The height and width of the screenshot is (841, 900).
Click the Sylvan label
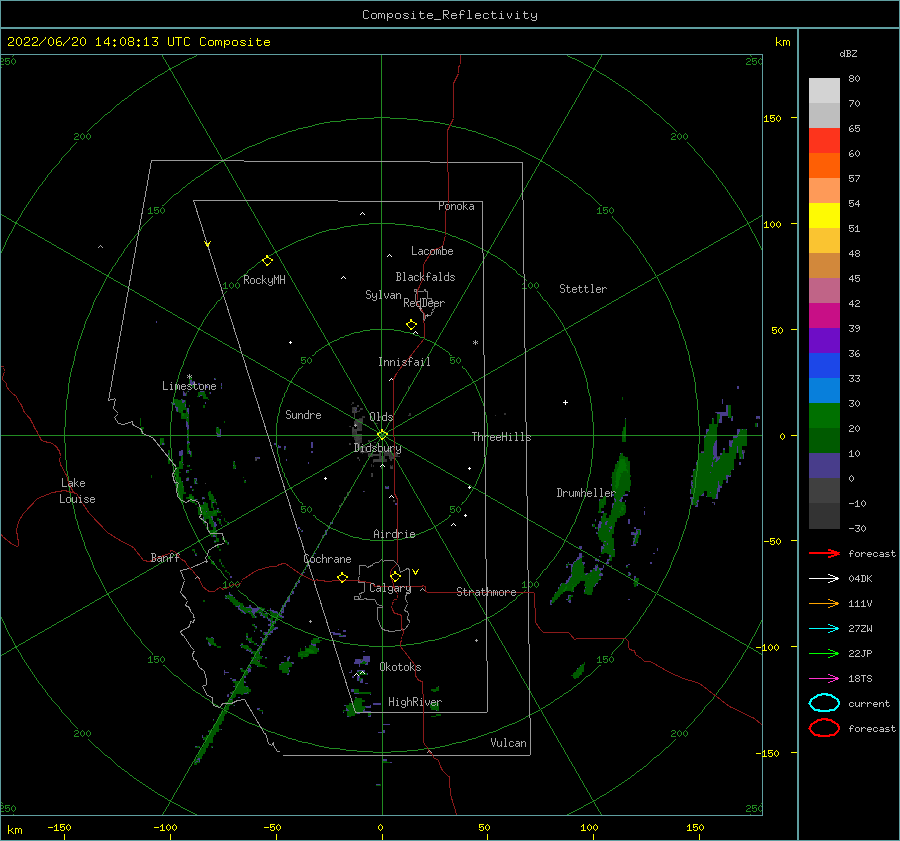coord(383,295)
